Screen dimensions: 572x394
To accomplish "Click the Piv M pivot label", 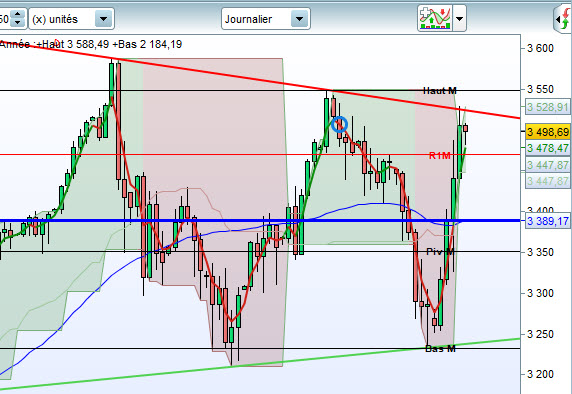I will pyautogui.click(x=440, y=251).
